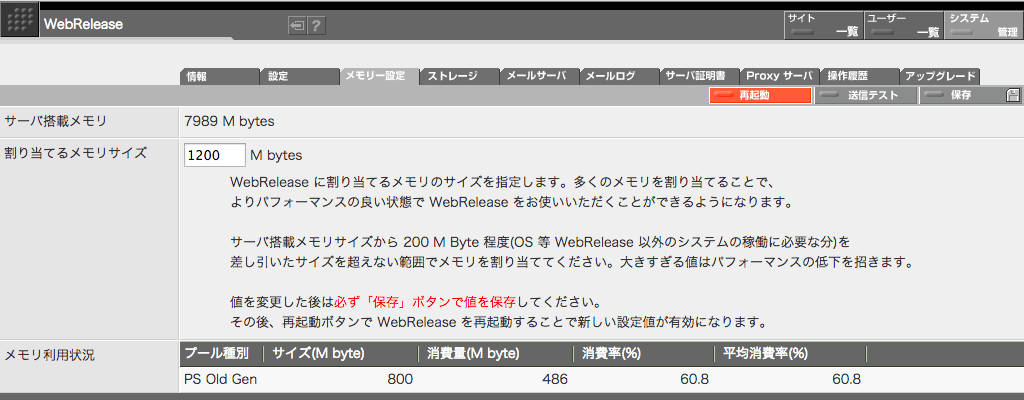Open the ユーザー 一覧 button
1024x400 pixels.
click(x=903, y=25)
